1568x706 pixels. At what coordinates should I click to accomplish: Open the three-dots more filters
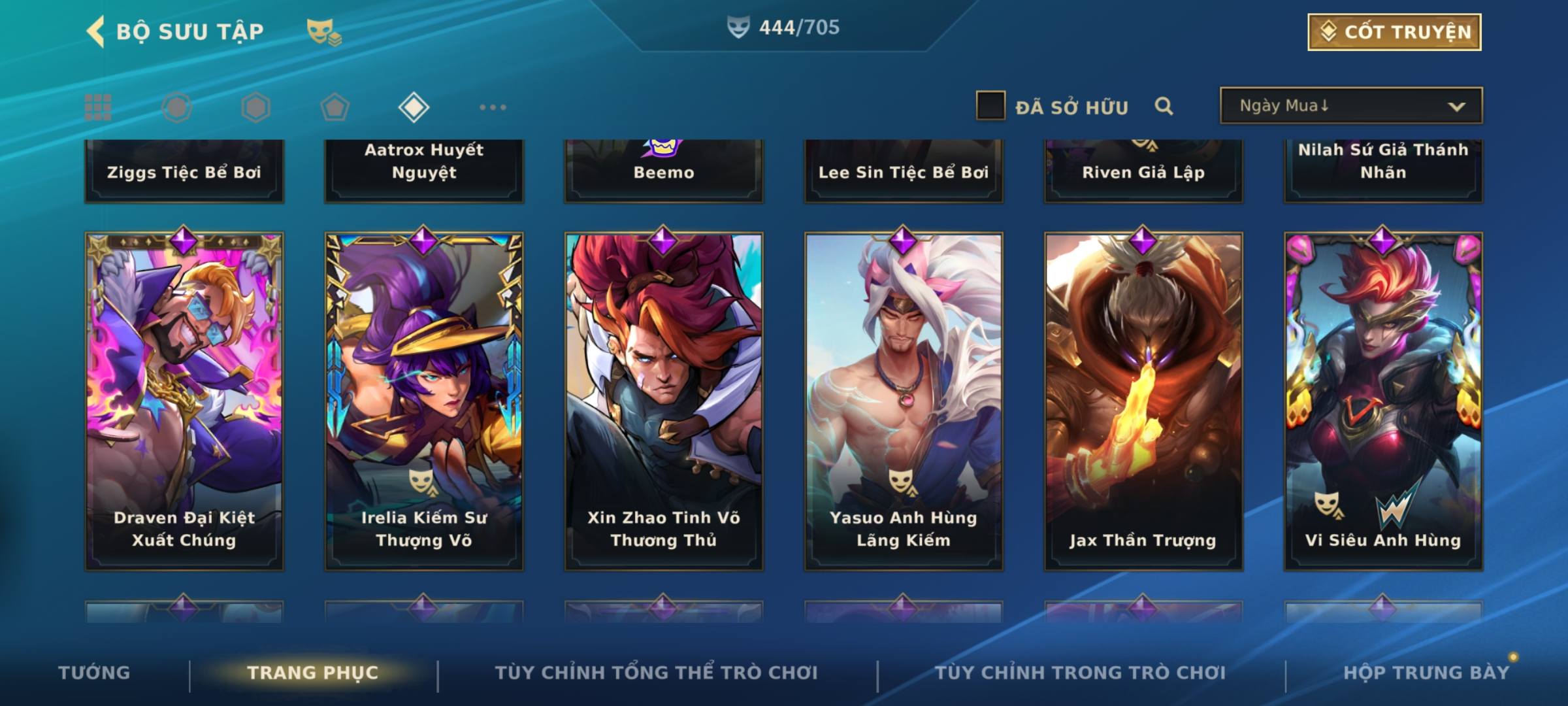coord(493,107)
